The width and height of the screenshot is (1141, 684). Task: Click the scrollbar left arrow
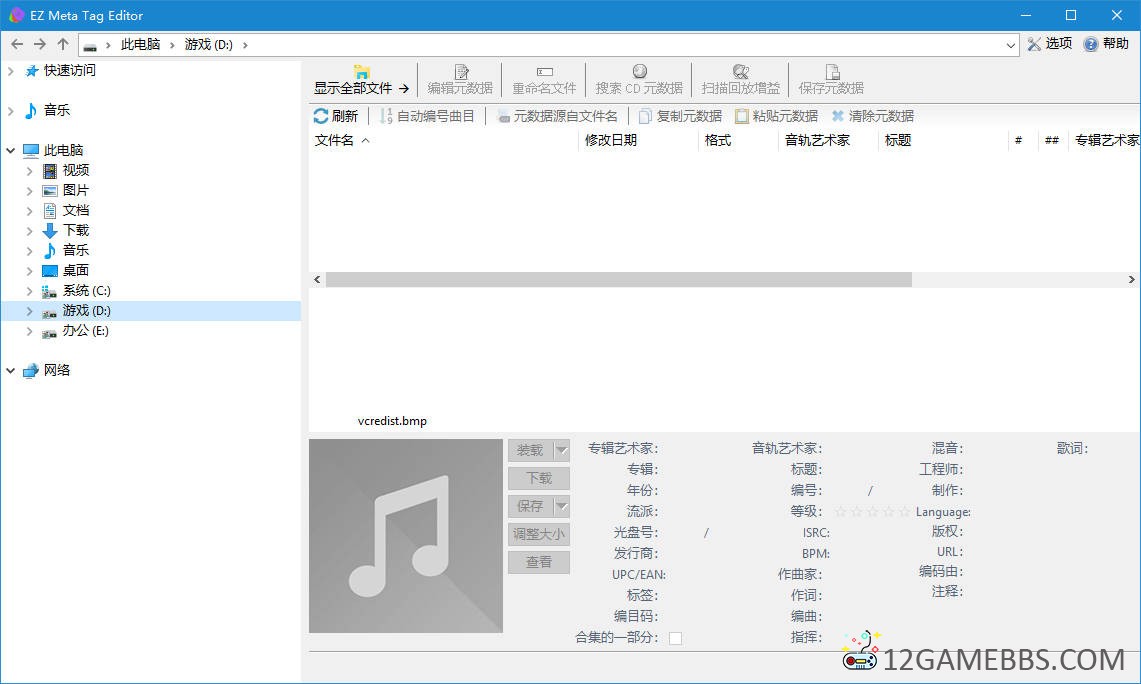point(317,279)
